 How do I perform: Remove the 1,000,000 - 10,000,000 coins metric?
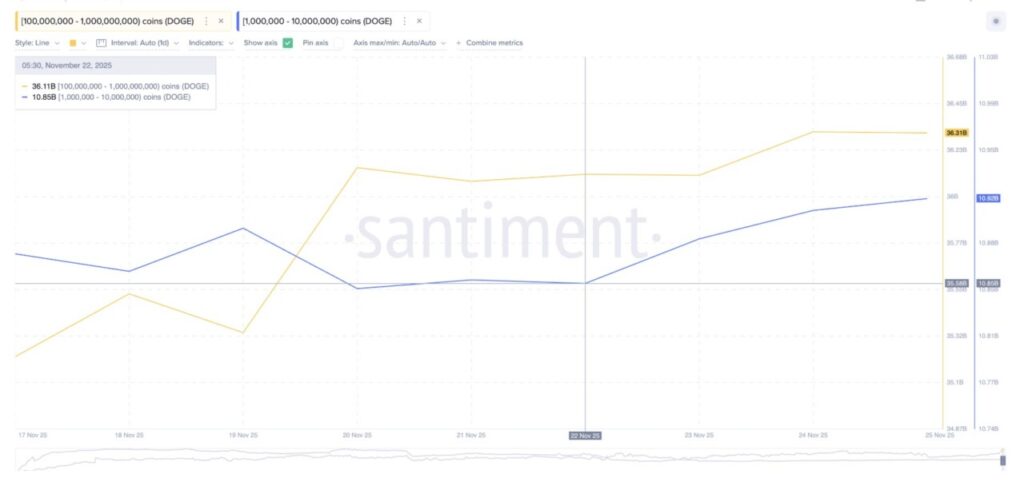pyautogui.click(x=419, y=20)
